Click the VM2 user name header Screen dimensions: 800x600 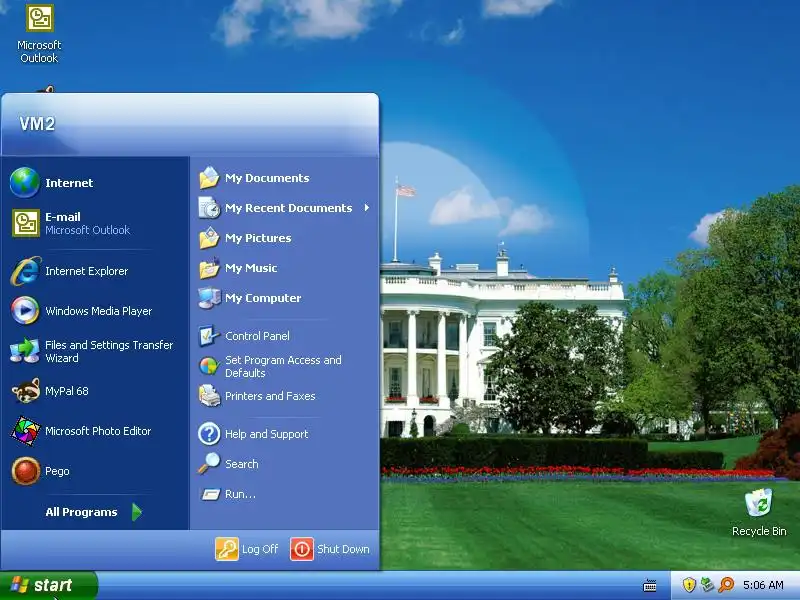click(x=37, y=123)
